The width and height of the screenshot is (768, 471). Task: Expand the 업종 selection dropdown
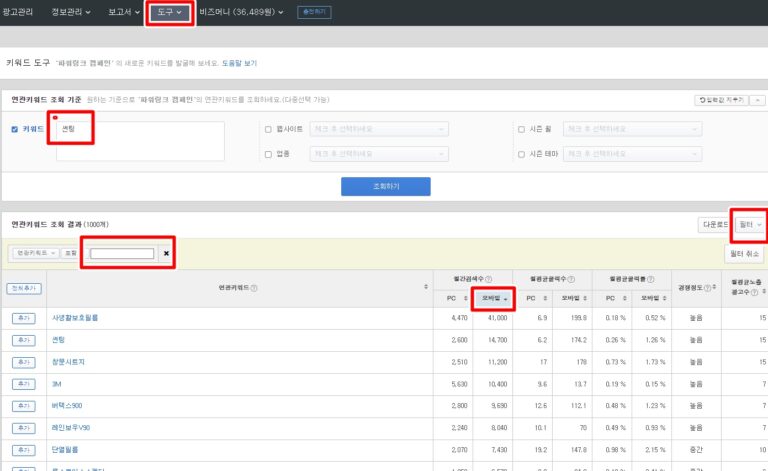(x=380, y=154)
